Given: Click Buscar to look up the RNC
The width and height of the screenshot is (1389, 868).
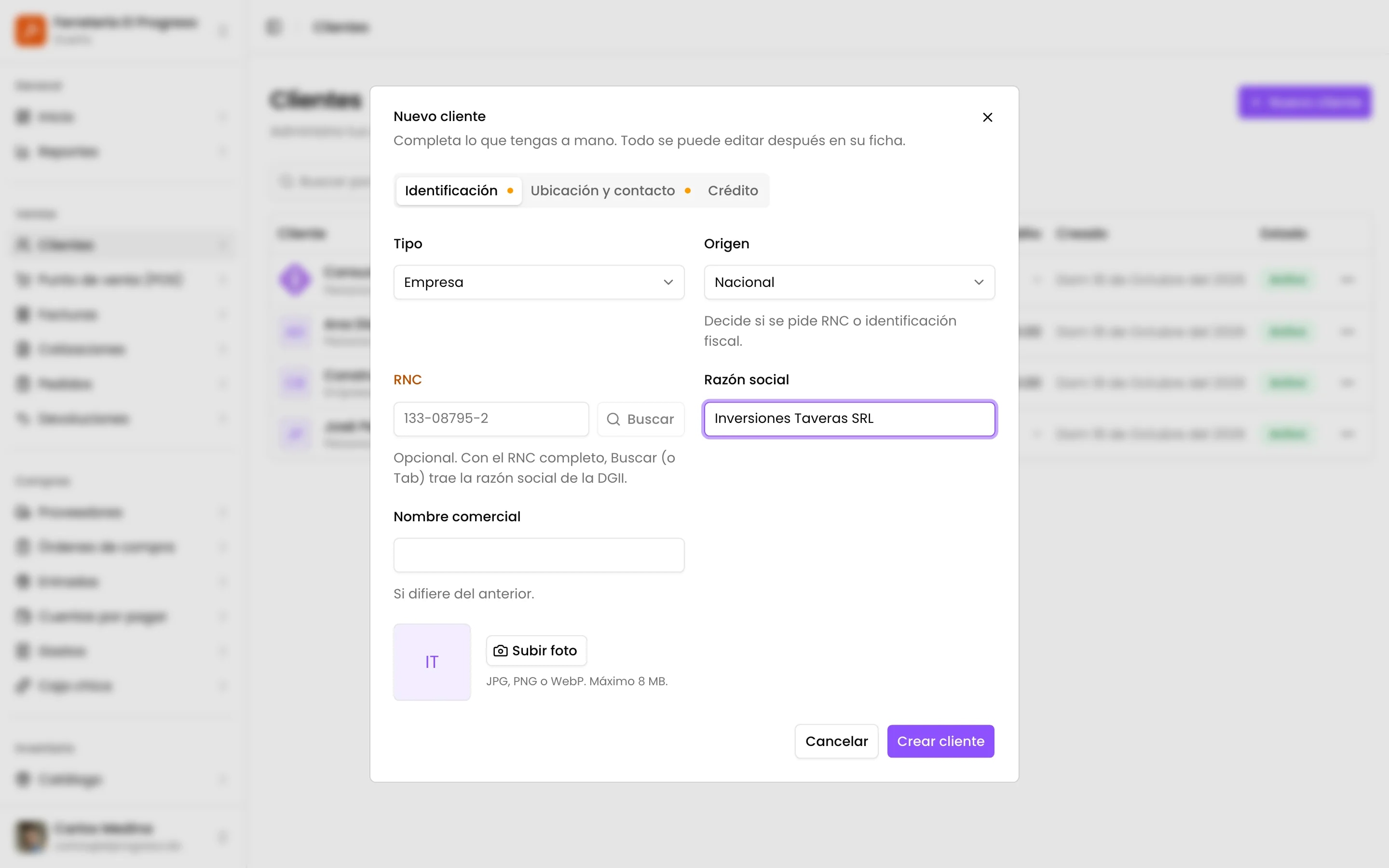Looking at the screenshot, I should click(x=640, y=419).
